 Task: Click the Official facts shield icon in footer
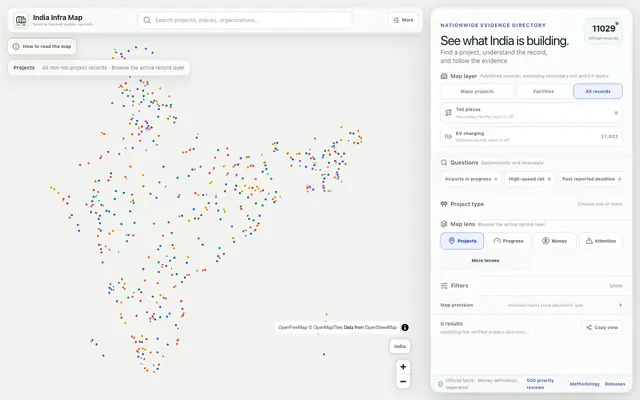coord(440,384)
